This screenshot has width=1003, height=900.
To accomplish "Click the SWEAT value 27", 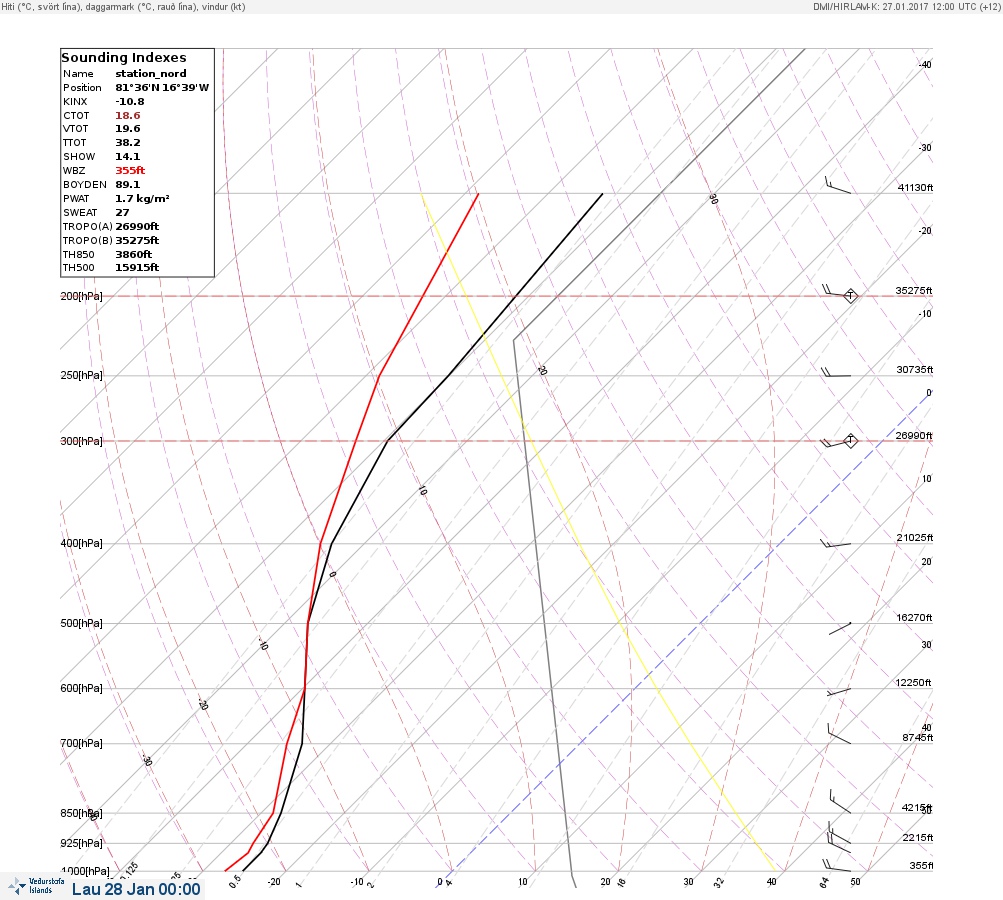I will 122,213.
